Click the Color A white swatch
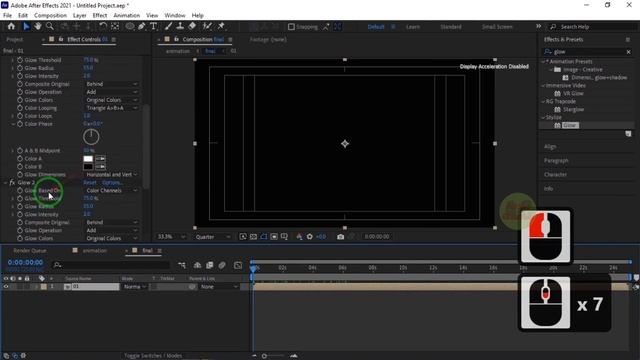 click(x=88, y=159)
